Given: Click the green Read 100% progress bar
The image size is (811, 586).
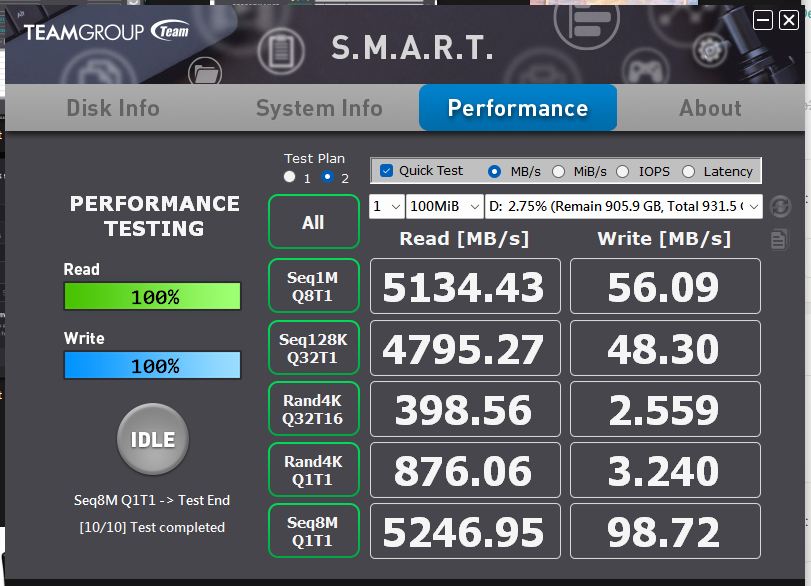Looking at the screenshot, I should 153,296.
